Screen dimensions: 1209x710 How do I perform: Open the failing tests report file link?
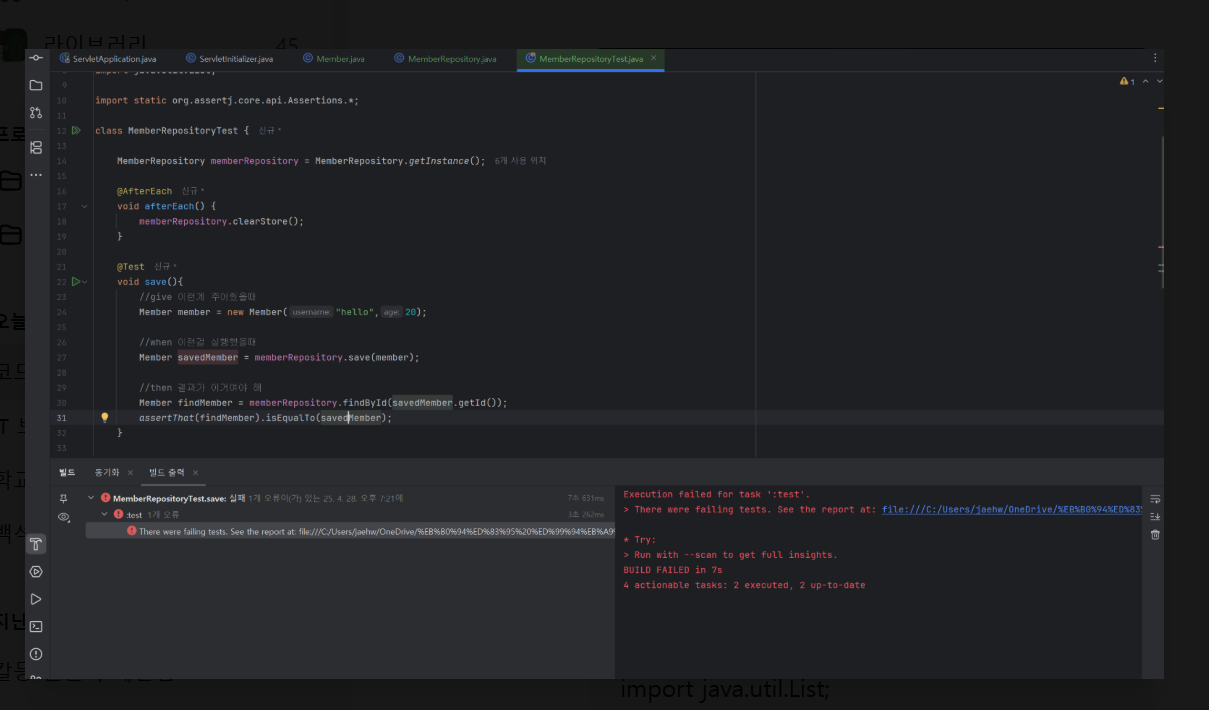coord(1011,509)
